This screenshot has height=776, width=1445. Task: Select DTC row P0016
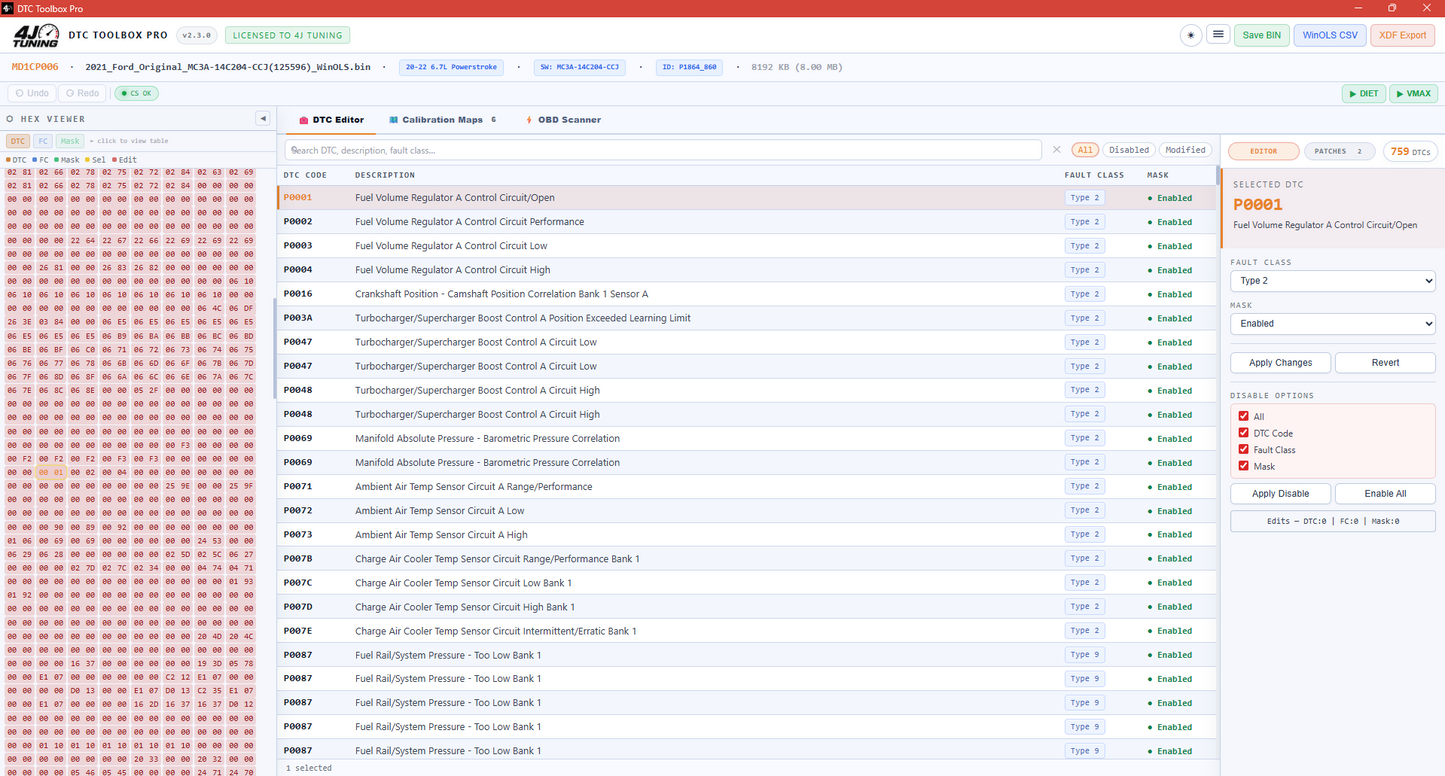pyautogui.click(x=746, y=294)
